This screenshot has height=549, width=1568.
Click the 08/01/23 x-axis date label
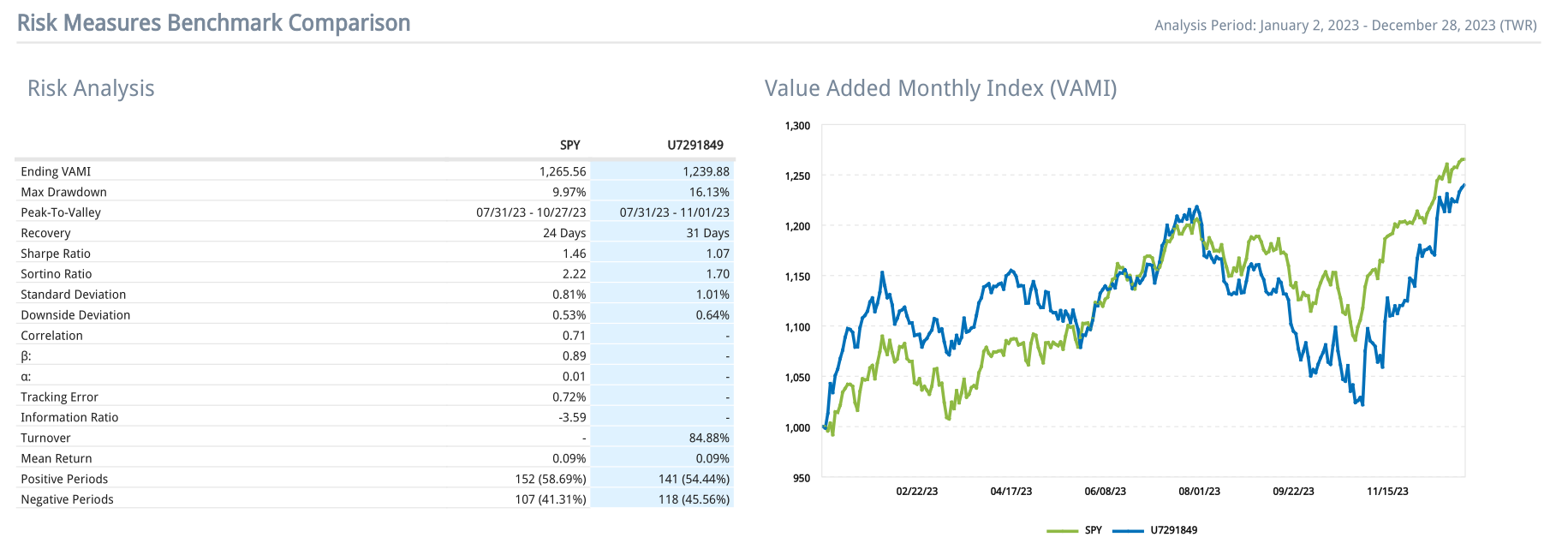[x=1199, y=492]
